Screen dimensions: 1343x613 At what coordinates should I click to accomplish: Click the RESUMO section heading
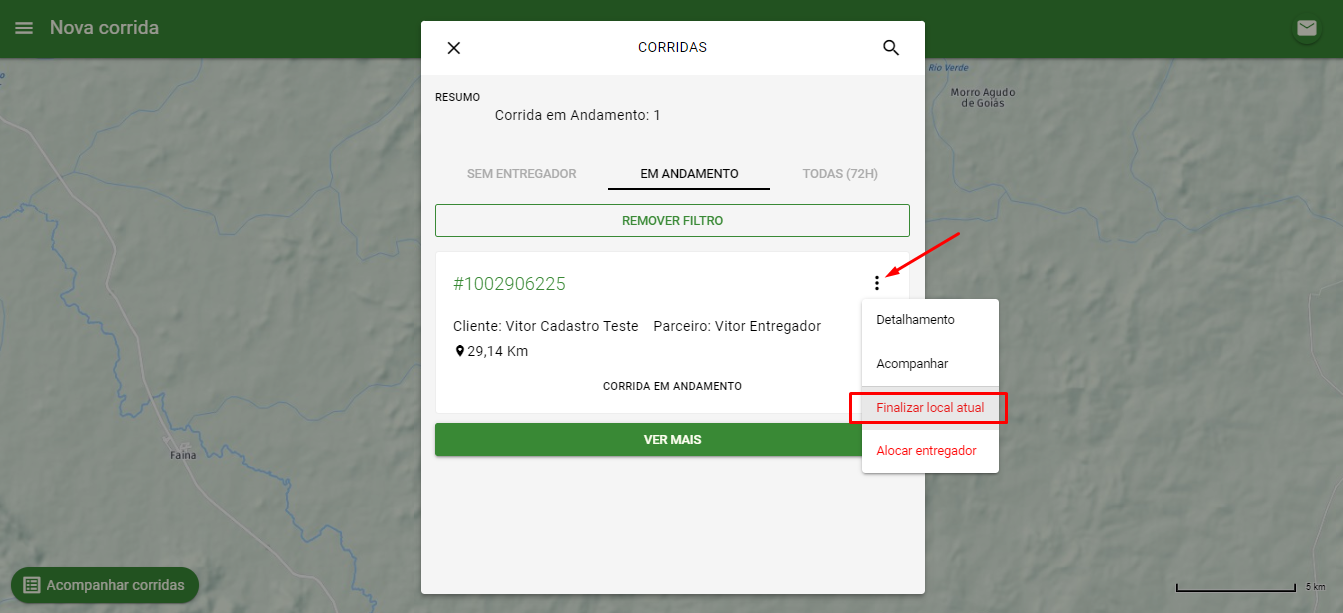(458, 97)
